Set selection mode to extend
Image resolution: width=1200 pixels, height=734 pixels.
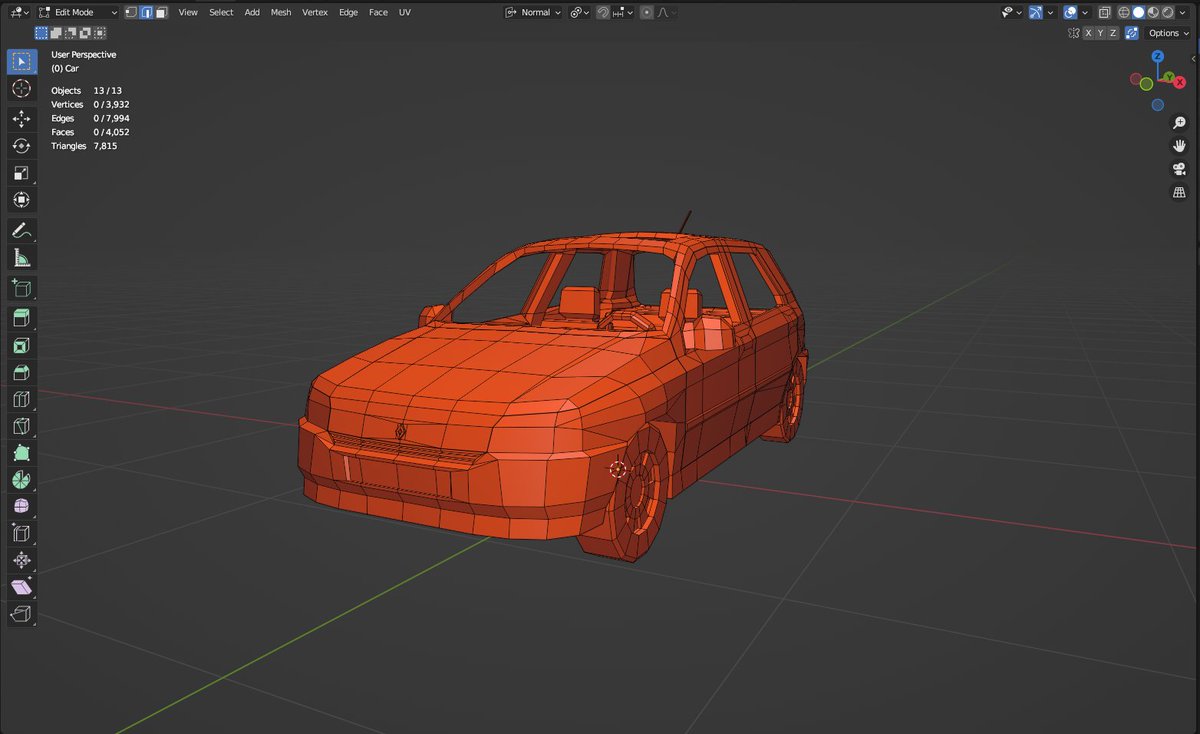tap(55, 33)
